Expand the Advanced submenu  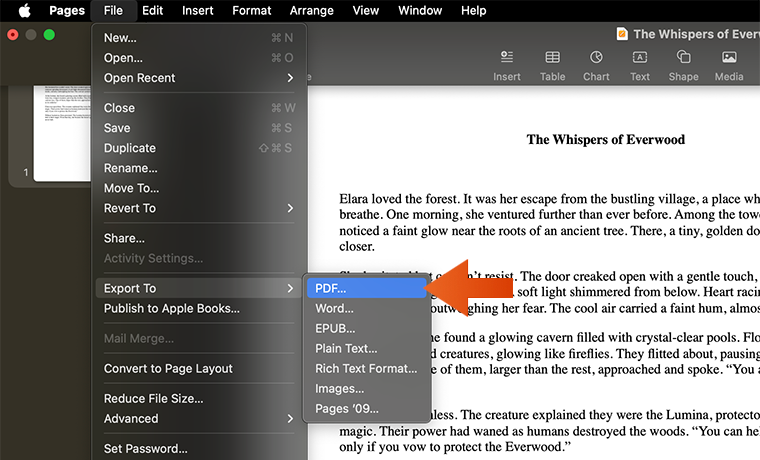coord(199,418)
